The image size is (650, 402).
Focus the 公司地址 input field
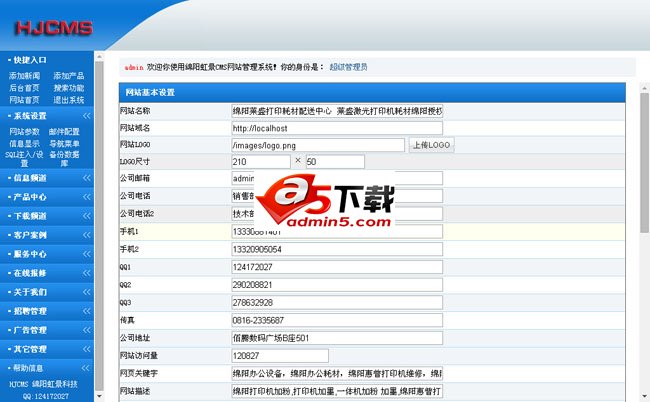(337, 338)
